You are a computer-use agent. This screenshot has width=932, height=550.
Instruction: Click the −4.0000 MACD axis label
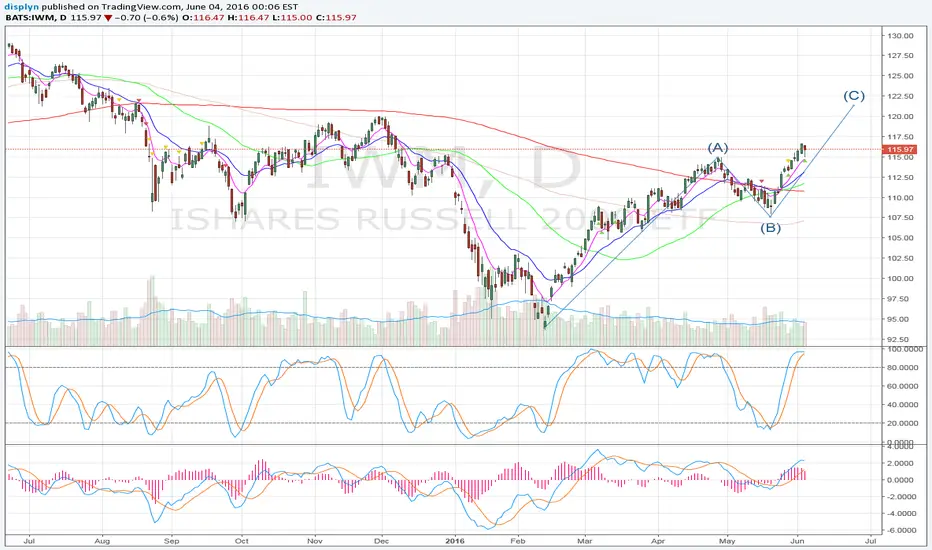pos(902,513)
